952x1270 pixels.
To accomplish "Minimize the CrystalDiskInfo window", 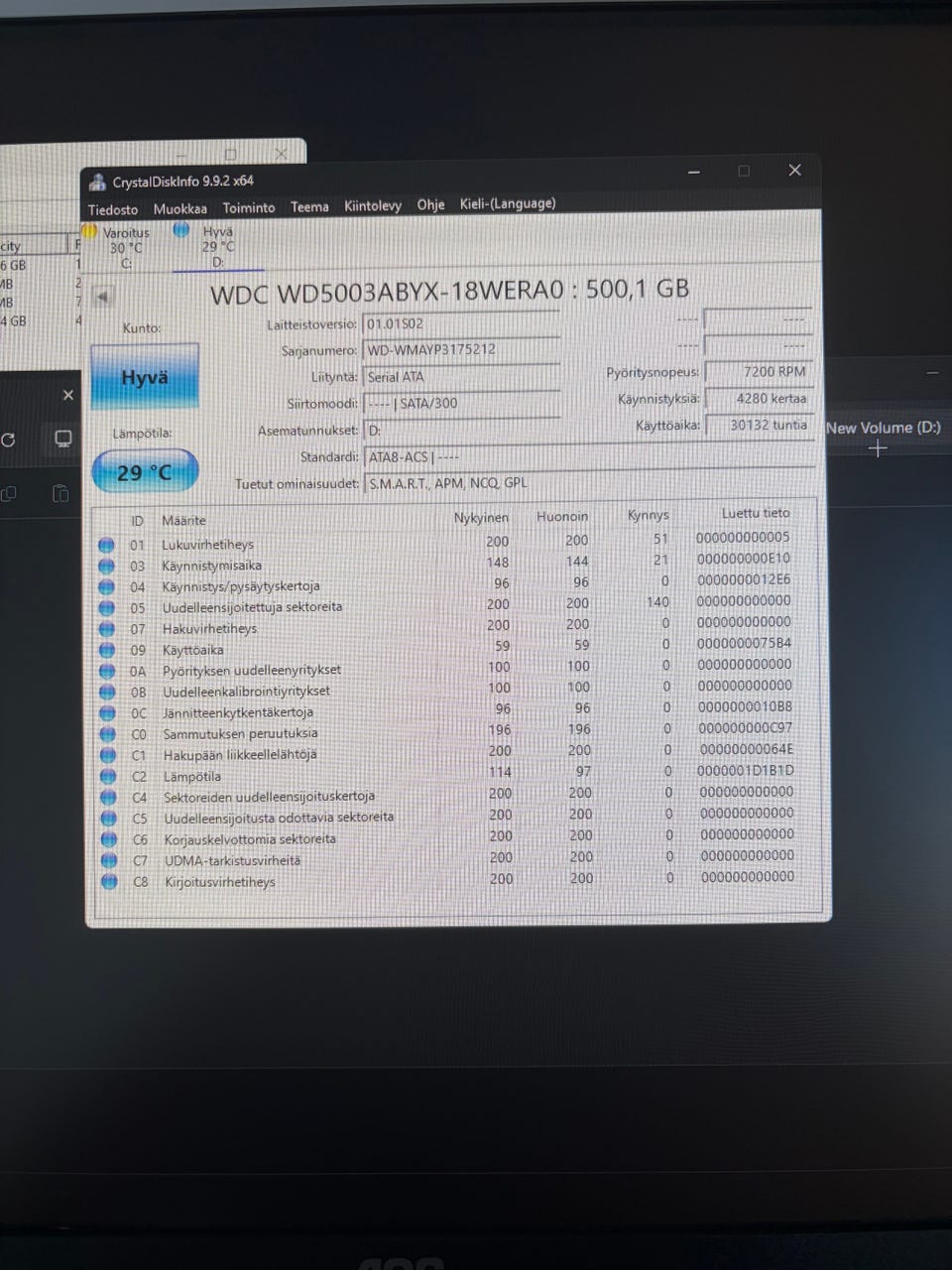I will [x=694, y=173].
